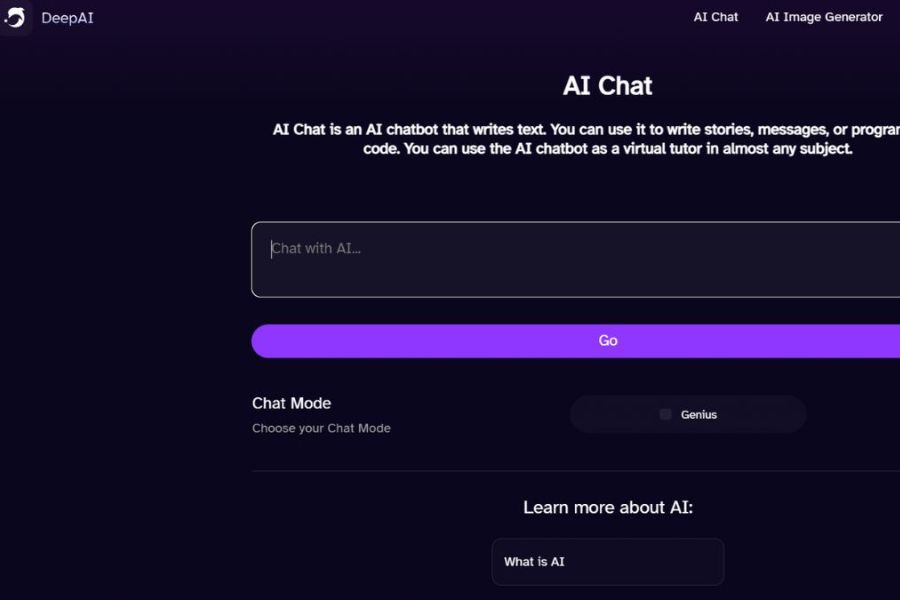Open the AI Chat navigation item
The image size is (900, 600).
pos(716,17)
